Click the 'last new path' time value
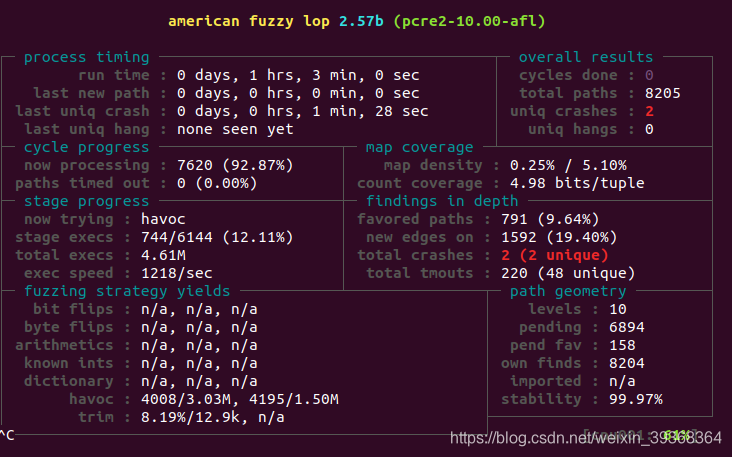This screenshot has width=732, height=457. pyautogui.click(x=298, y=93)
